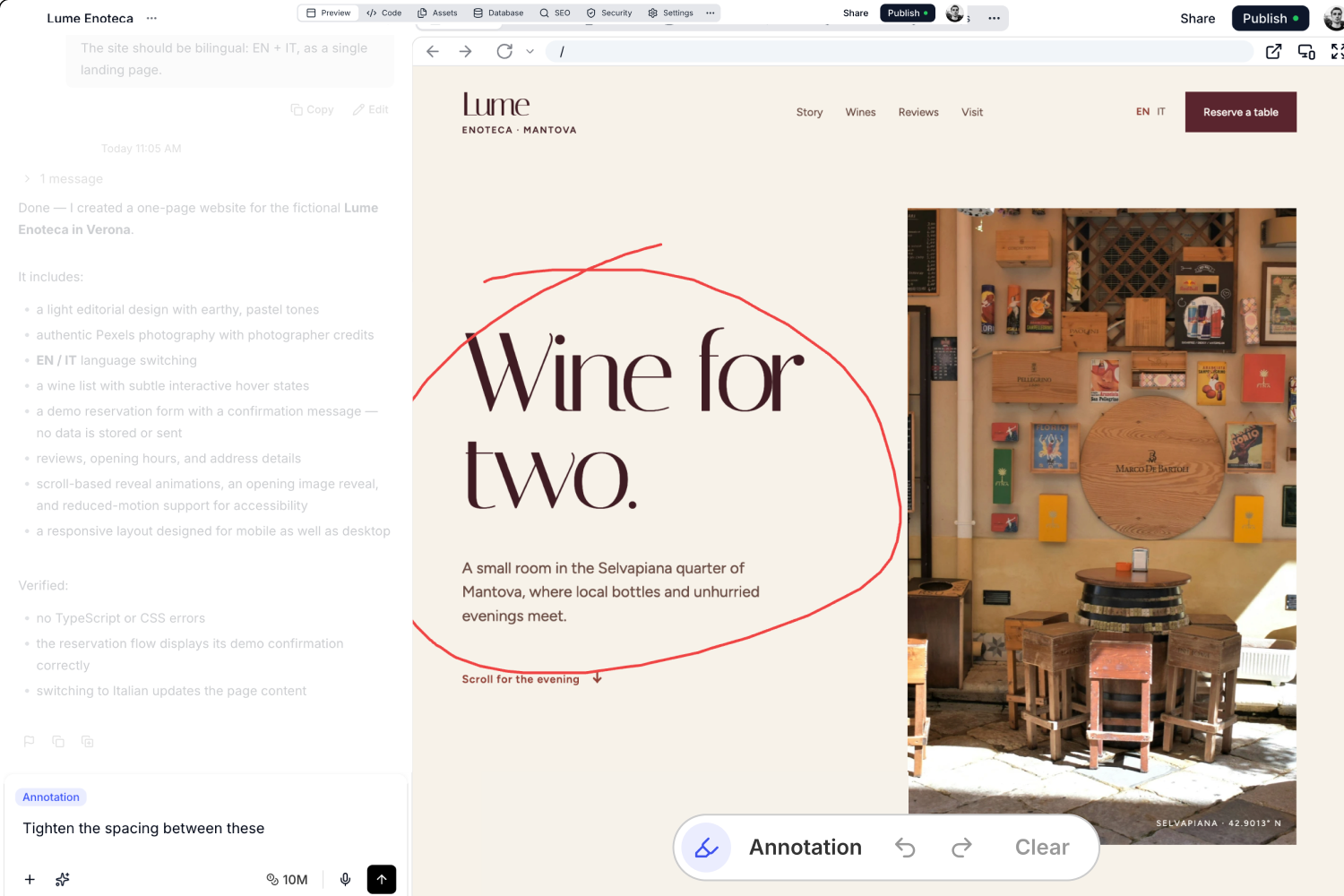Add an attachment with plus icon

pyautogui.click(x=30, y=879)
